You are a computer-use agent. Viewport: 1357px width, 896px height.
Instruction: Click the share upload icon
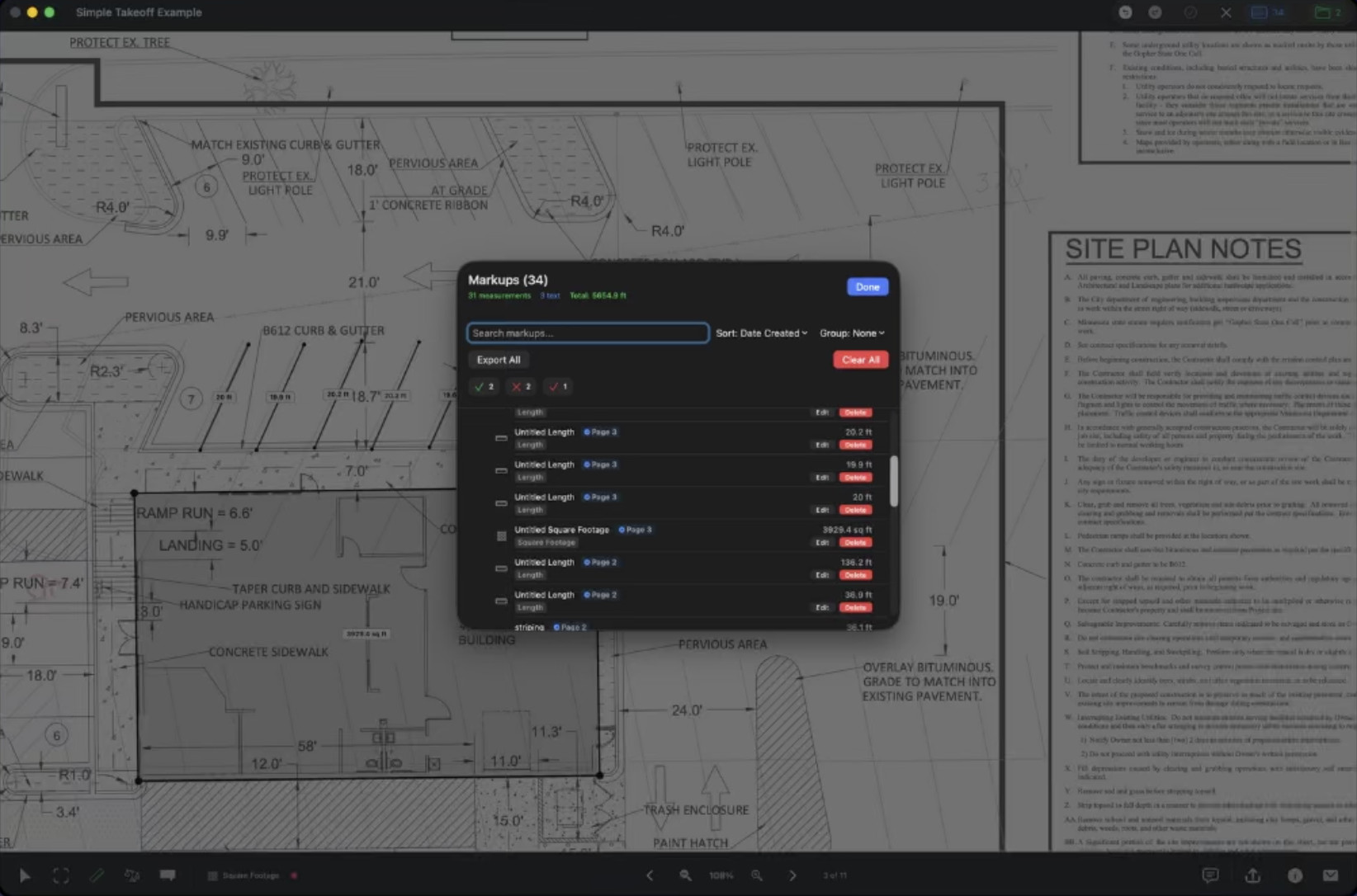tap(1253, 875)
